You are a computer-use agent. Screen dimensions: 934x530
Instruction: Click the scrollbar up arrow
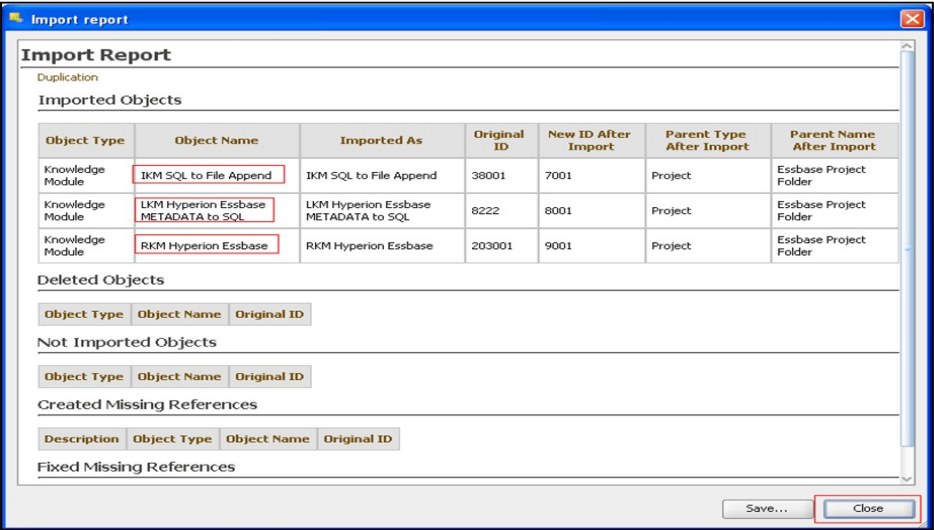point(907,46)
